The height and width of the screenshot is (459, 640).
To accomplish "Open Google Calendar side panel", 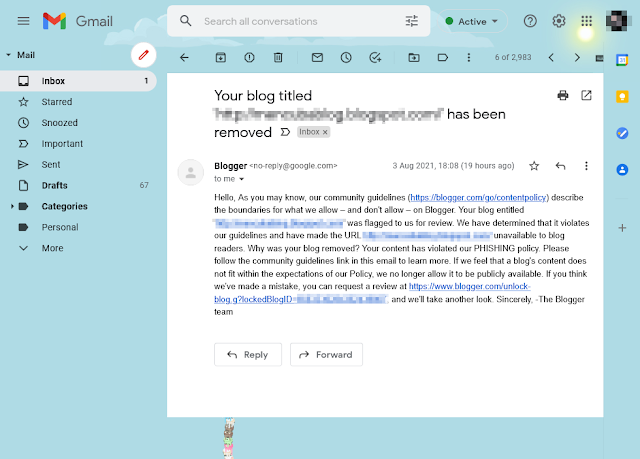I will 622,60.
